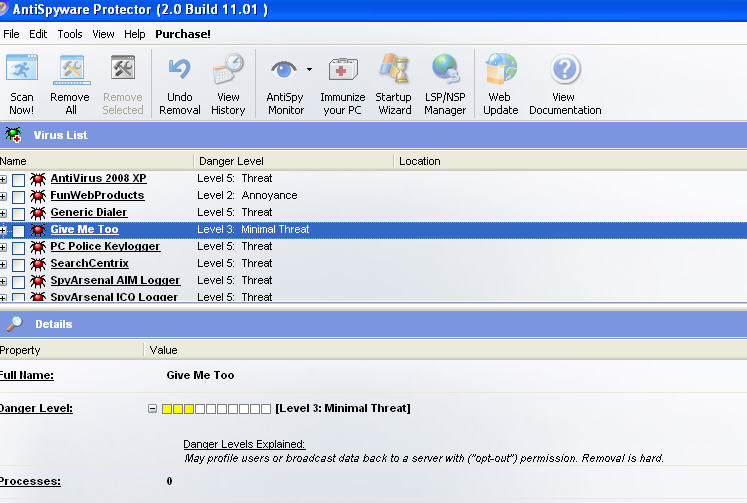
Task: Click the Scan Now! toolbar icon
Action: (x=22, y=68)
